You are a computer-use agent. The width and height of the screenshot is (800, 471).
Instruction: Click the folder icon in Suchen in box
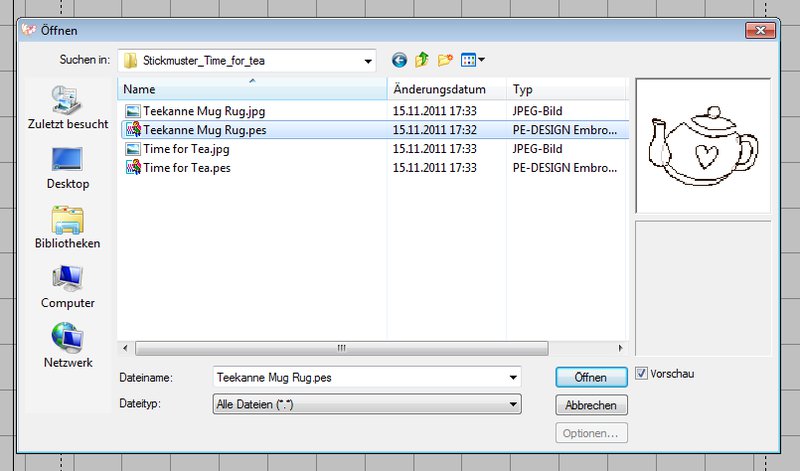131,61
